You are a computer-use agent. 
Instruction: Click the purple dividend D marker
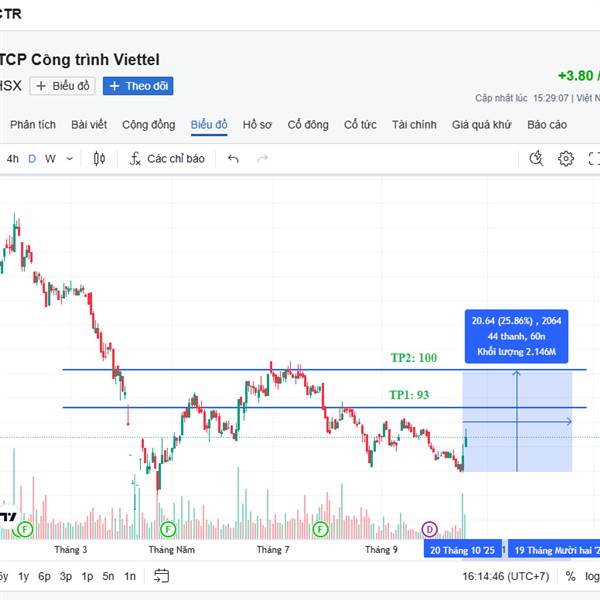[430, 527]
